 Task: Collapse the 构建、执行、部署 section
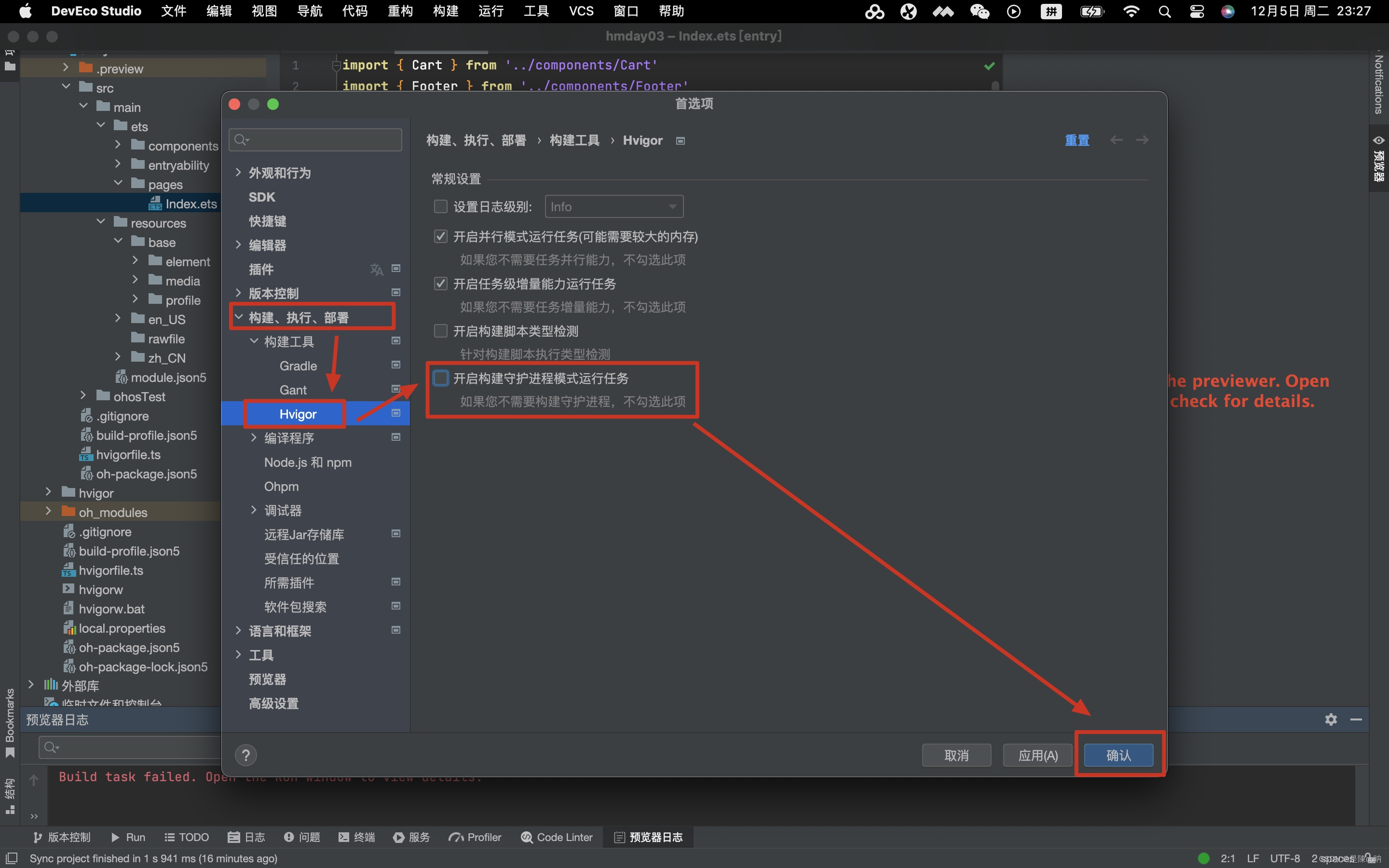239,316
